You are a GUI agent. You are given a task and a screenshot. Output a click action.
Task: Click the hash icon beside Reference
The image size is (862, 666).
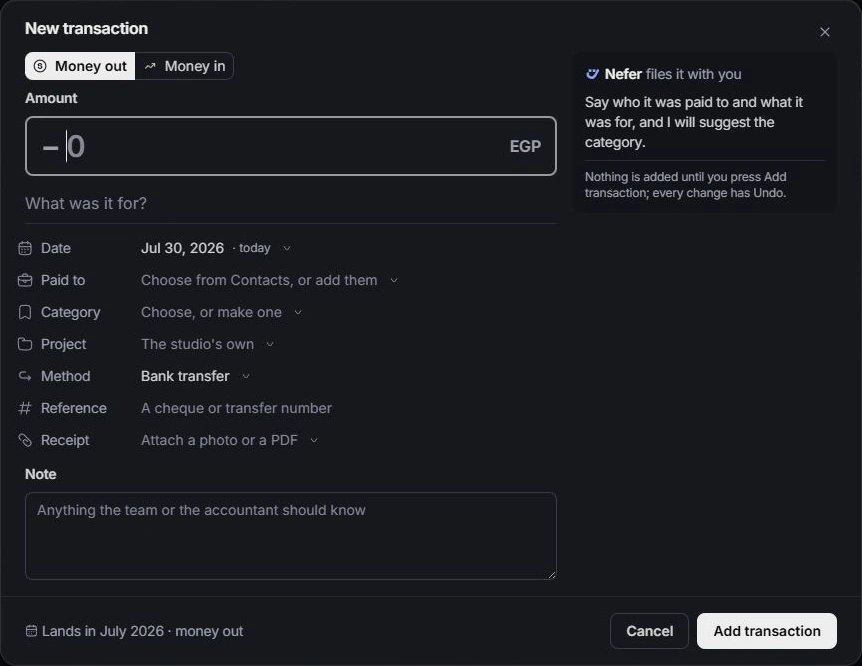click(25, 408)
